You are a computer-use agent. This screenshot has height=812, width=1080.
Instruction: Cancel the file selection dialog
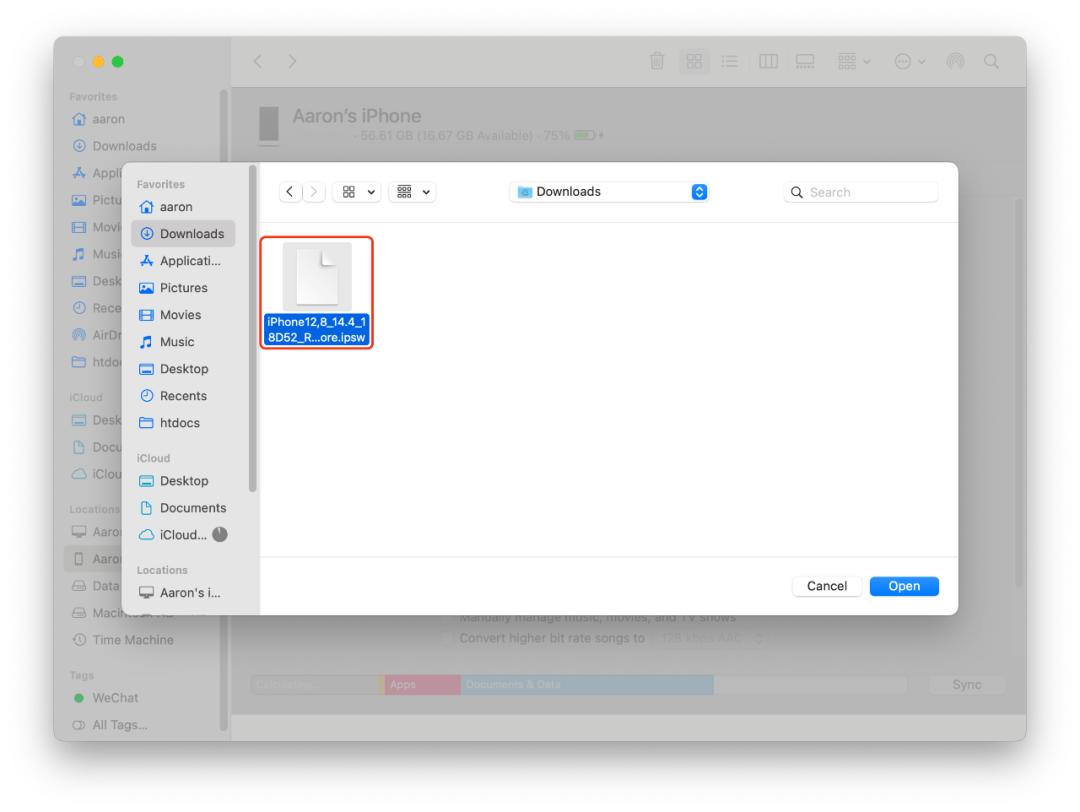827,586
